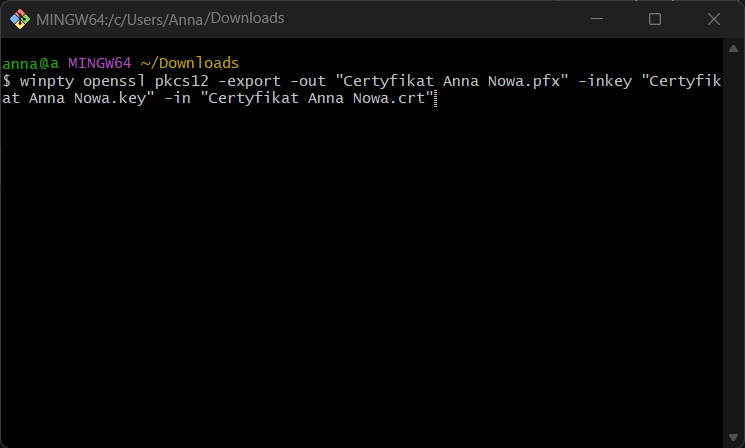Viewport: 745px width, 448px height.
Task: Click the window title path text
Action: click(x=161, y=19)
